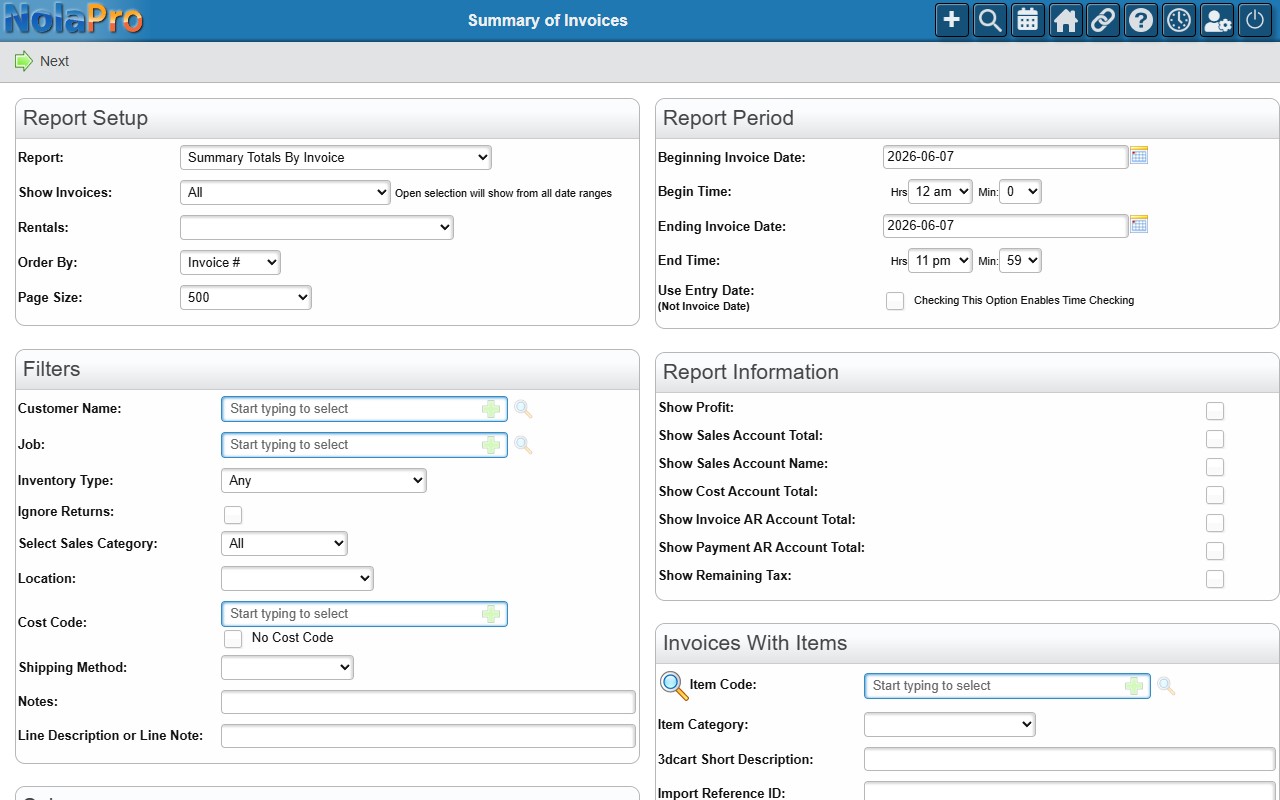Click the green Next arrow icon

coord(23,61)
